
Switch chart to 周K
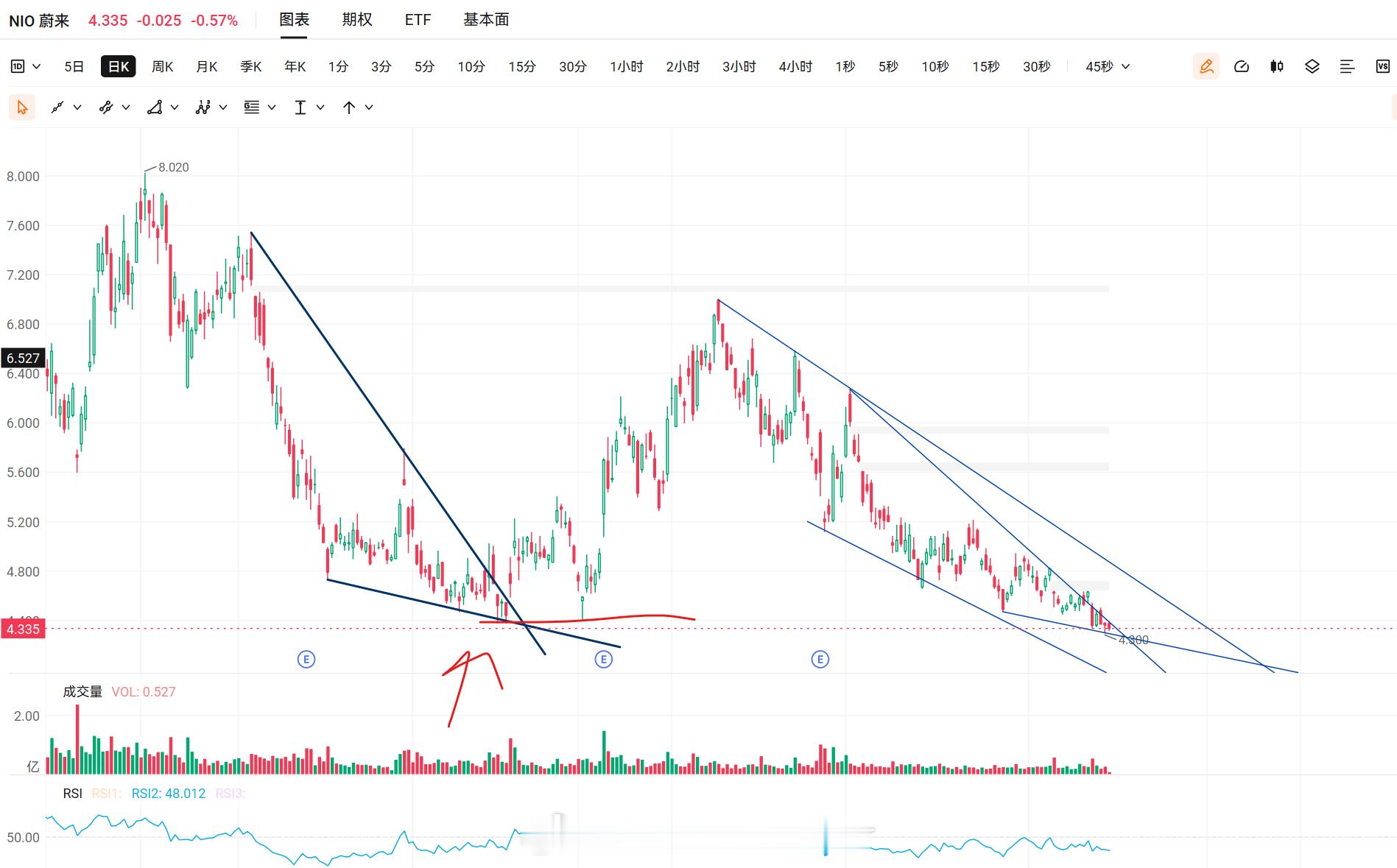(162, 66)
